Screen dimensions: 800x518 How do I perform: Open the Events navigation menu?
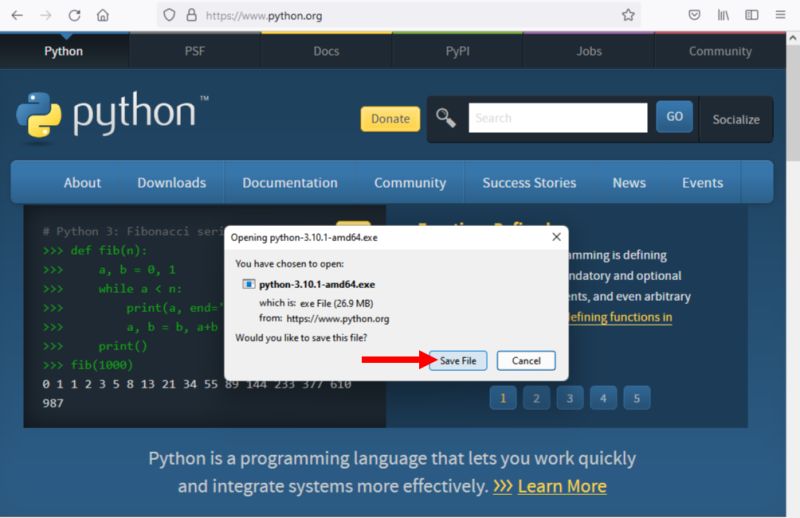(x=703, y=183)
